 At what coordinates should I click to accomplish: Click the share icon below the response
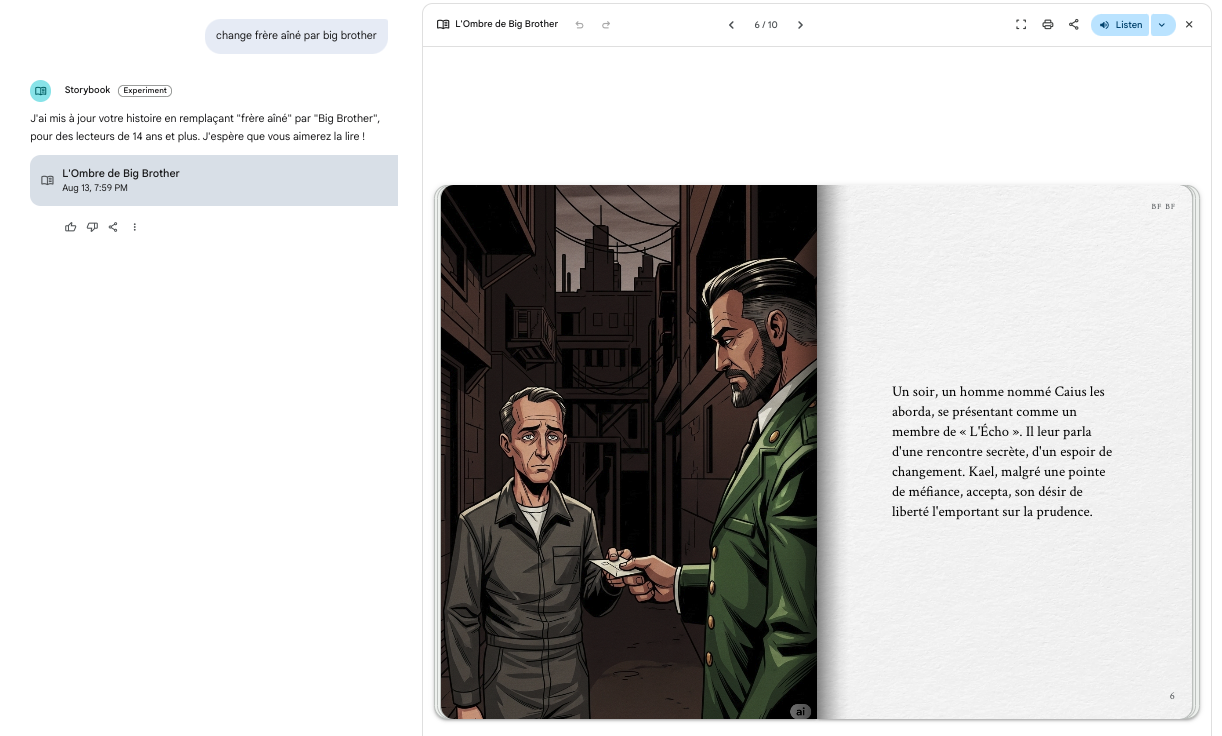click(113, 227)
